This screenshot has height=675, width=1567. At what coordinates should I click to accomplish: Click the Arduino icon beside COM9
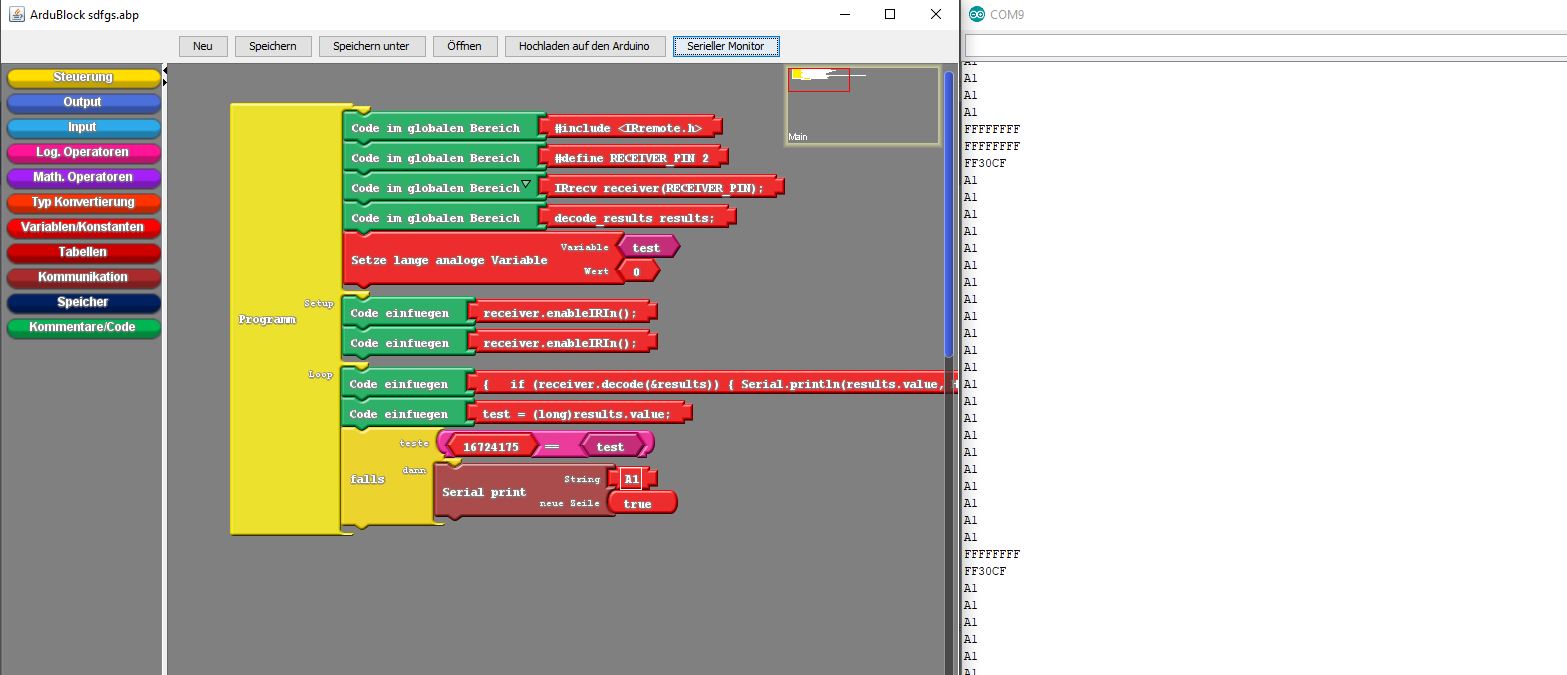coord(976,14)
